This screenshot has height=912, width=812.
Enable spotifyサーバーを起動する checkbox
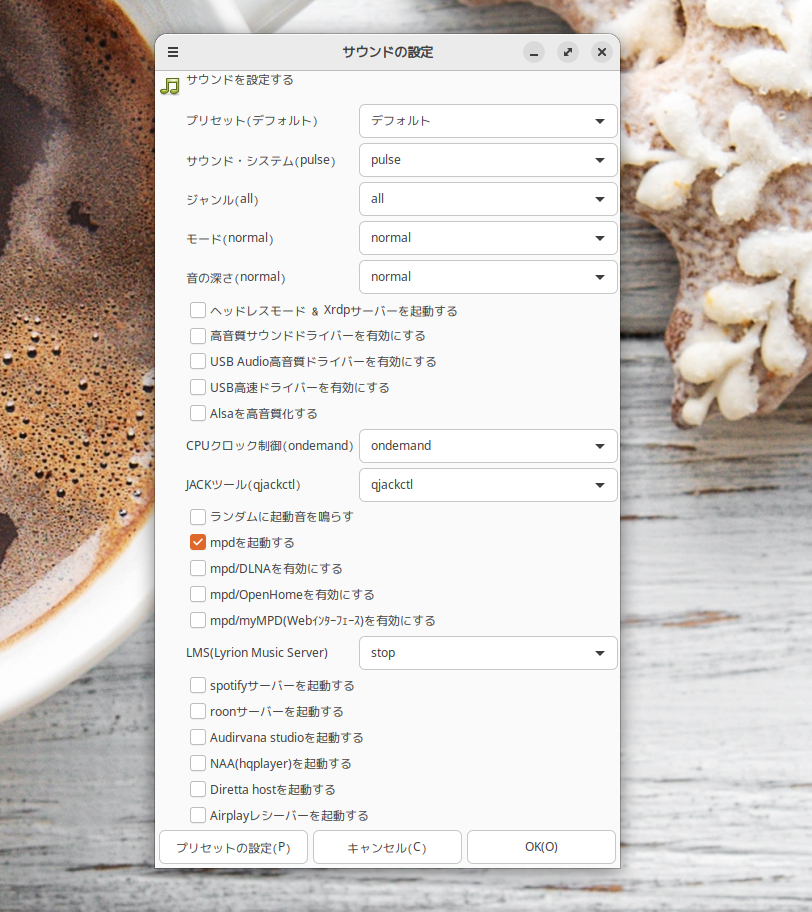[x=198, y=685]
